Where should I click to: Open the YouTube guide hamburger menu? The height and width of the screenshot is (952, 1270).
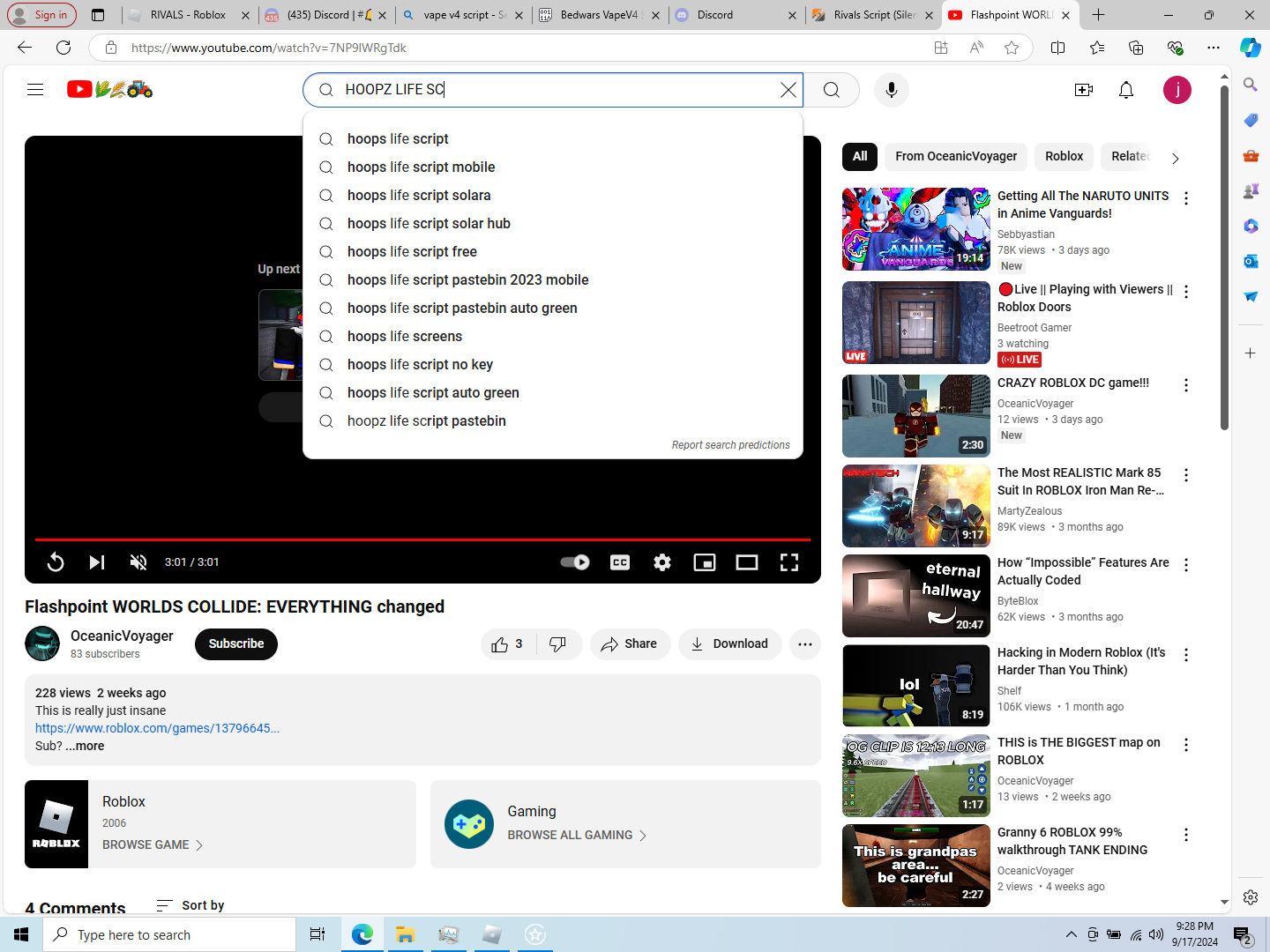[35, 89]
